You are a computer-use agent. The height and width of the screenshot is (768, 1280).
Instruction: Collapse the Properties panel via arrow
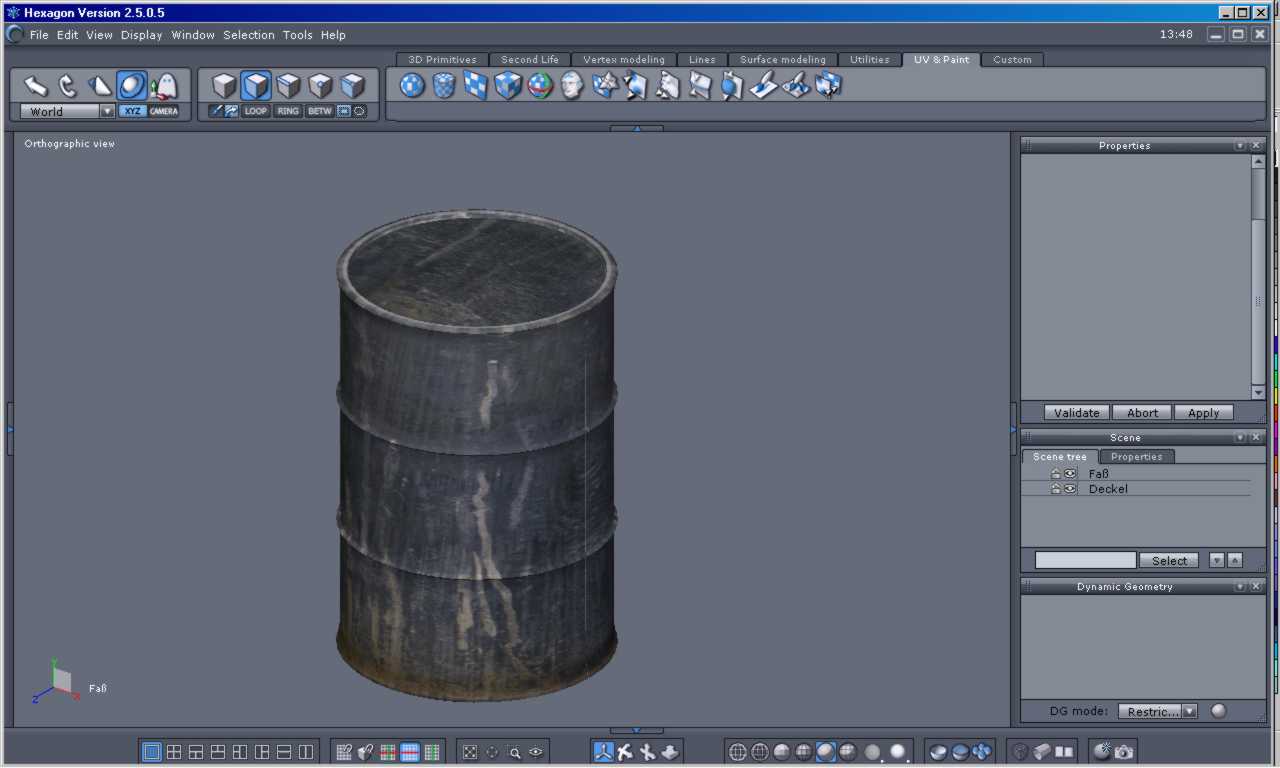click(x=1240, y=146)
